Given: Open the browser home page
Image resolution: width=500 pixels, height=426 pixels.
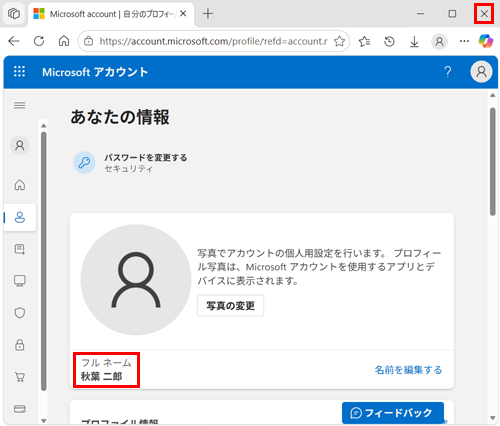Looking at the screenshot, I should pyautogui.click(x=64, y=41).
